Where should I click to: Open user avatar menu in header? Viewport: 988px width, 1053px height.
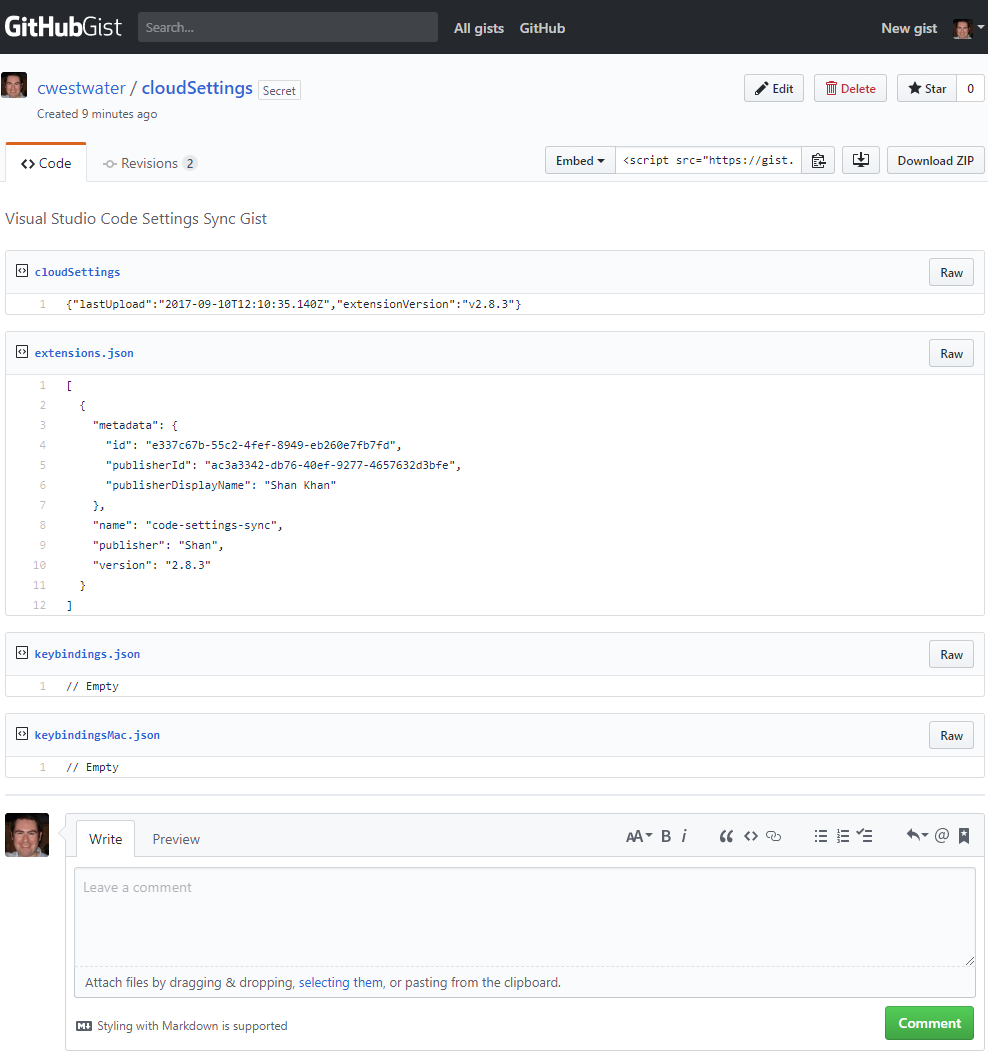click(x=968, y=28)
